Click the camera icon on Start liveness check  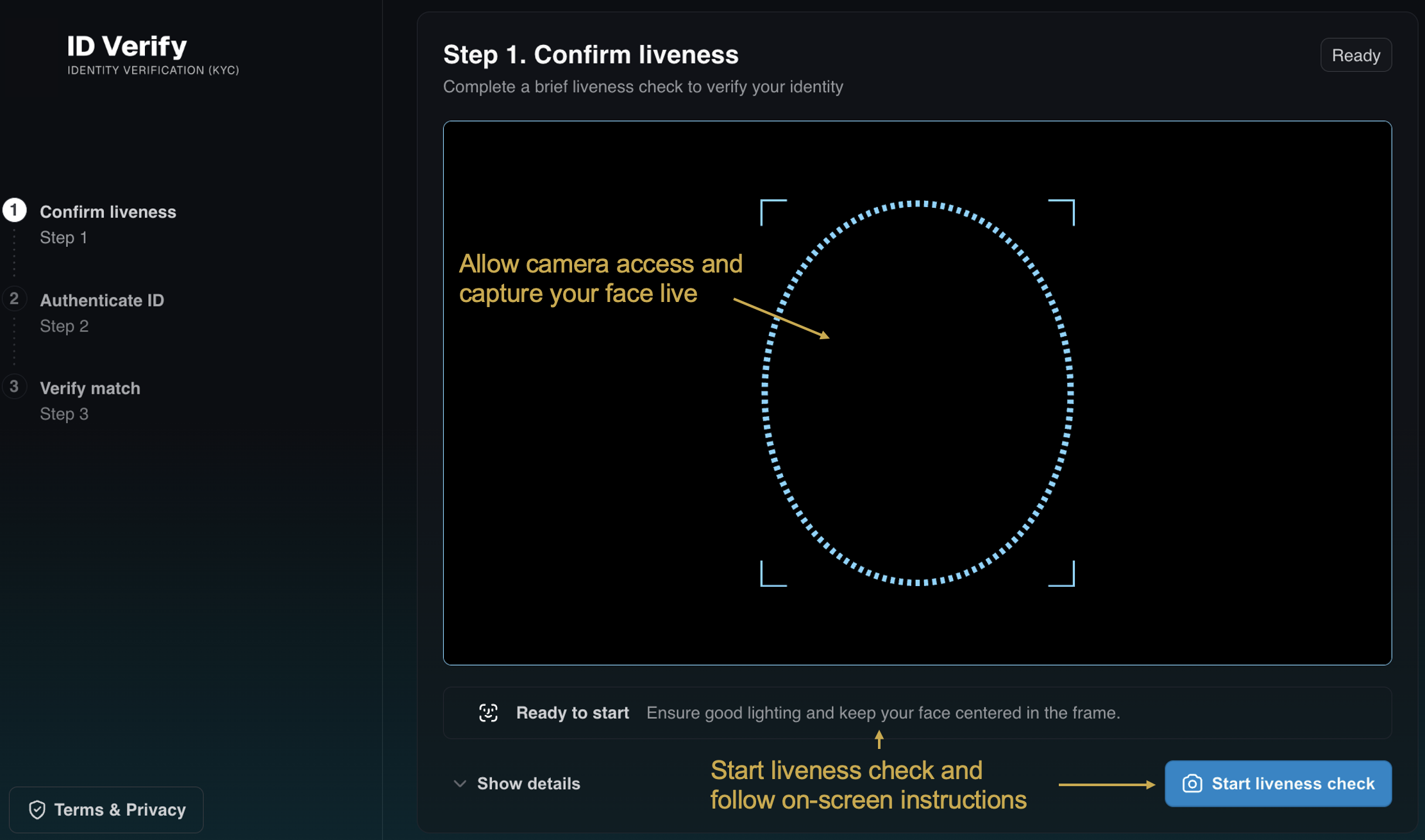(1192, 784)
